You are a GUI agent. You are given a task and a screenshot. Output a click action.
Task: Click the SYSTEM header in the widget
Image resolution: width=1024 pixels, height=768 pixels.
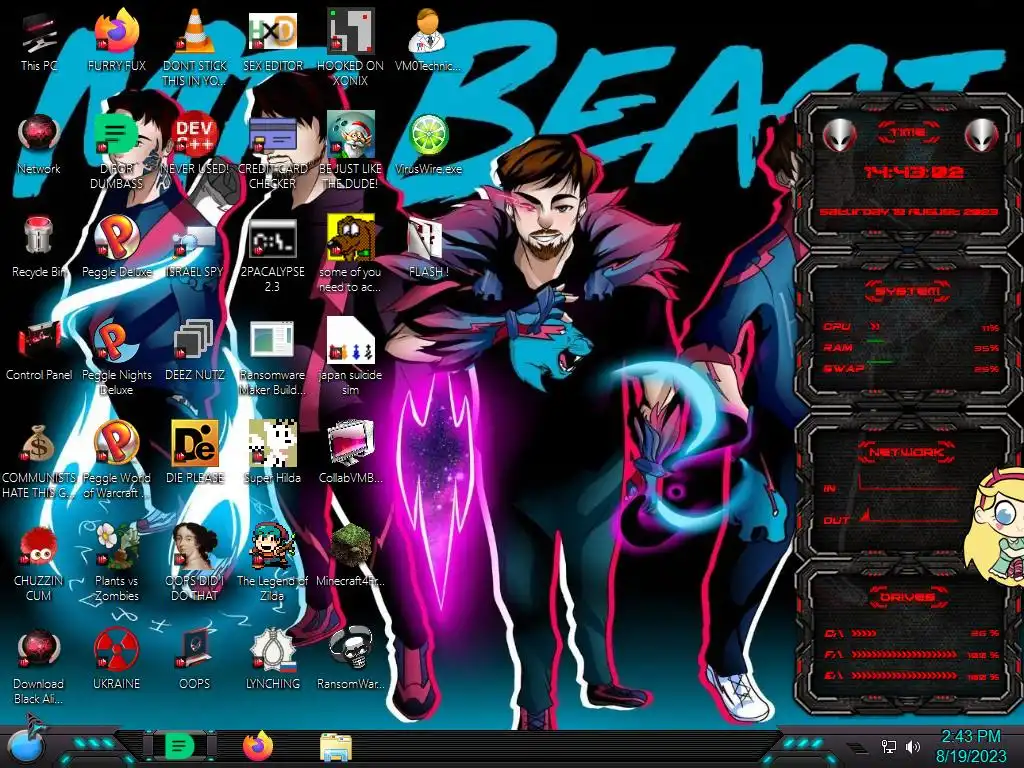coord(907,291)
